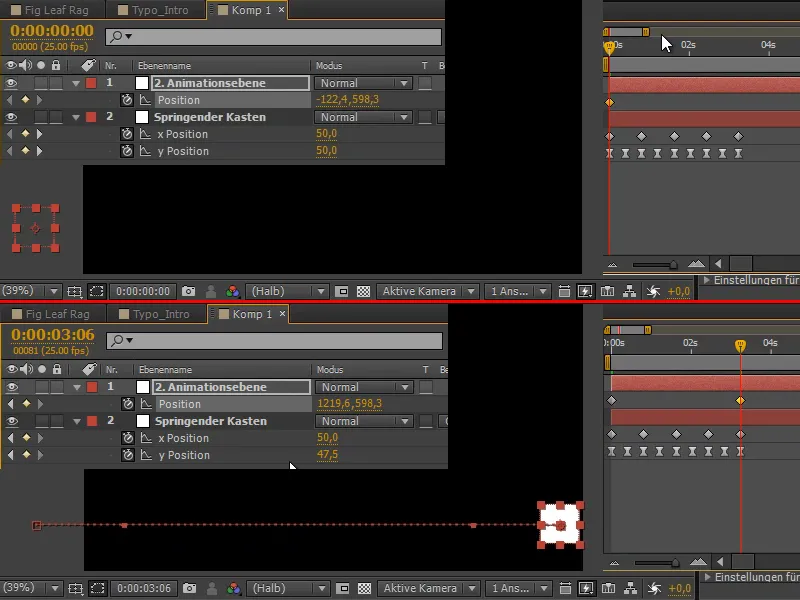Viewport: 800px width, 600px height.
Task: Click search field beside 0:00:03:06 timecode
Action: [274, 341]
